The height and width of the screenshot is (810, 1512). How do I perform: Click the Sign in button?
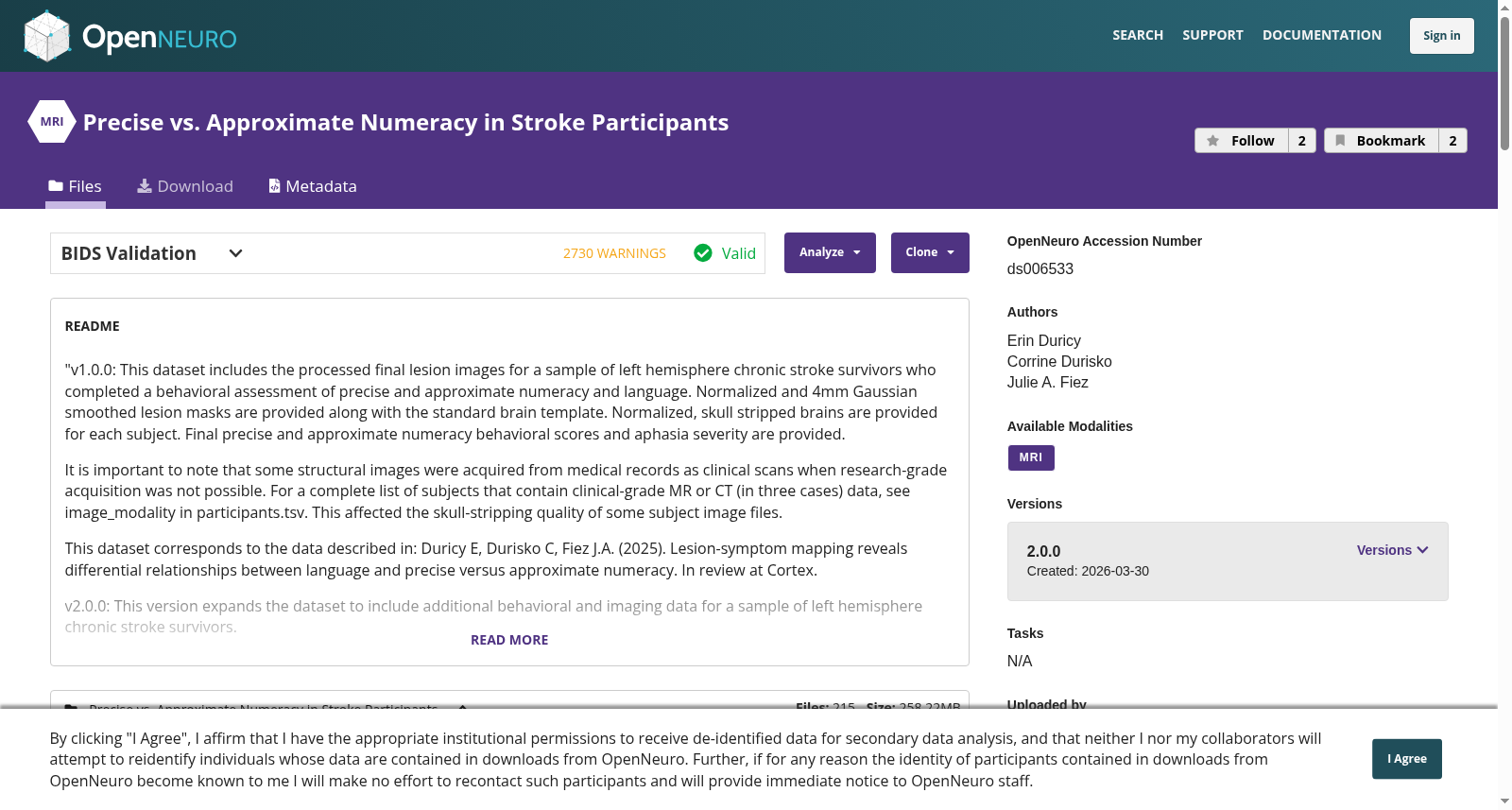tap(1442, 36)
